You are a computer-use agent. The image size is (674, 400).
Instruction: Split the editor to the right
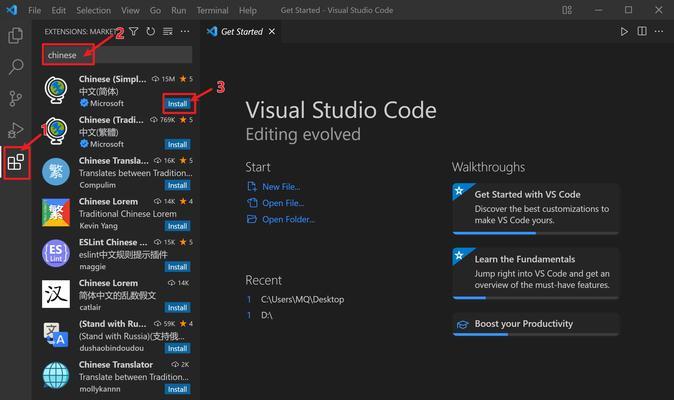tap(642, 31)
